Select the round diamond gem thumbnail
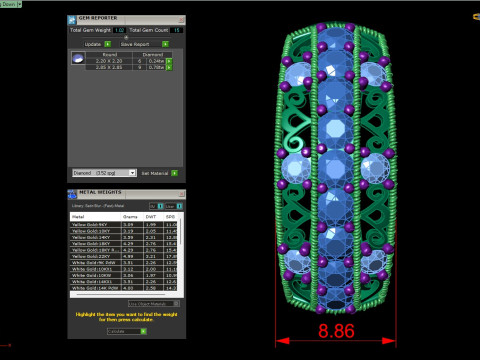This screenshot has width=480, height=360. coord(78,58)
